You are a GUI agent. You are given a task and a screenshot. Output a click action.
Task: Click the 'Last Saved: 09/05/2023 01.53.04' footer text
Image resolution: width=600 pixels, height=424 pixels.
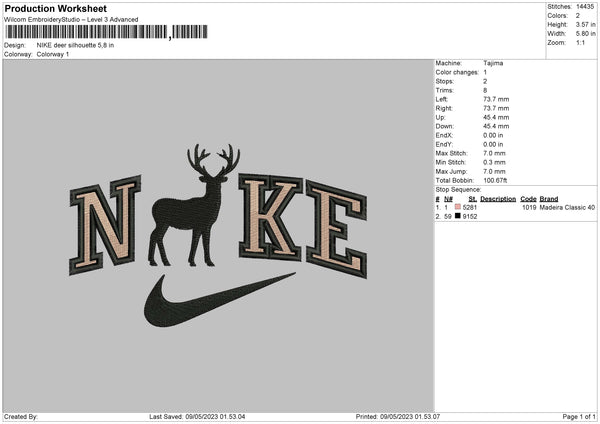pyautogui.click(x=197, y=417)
